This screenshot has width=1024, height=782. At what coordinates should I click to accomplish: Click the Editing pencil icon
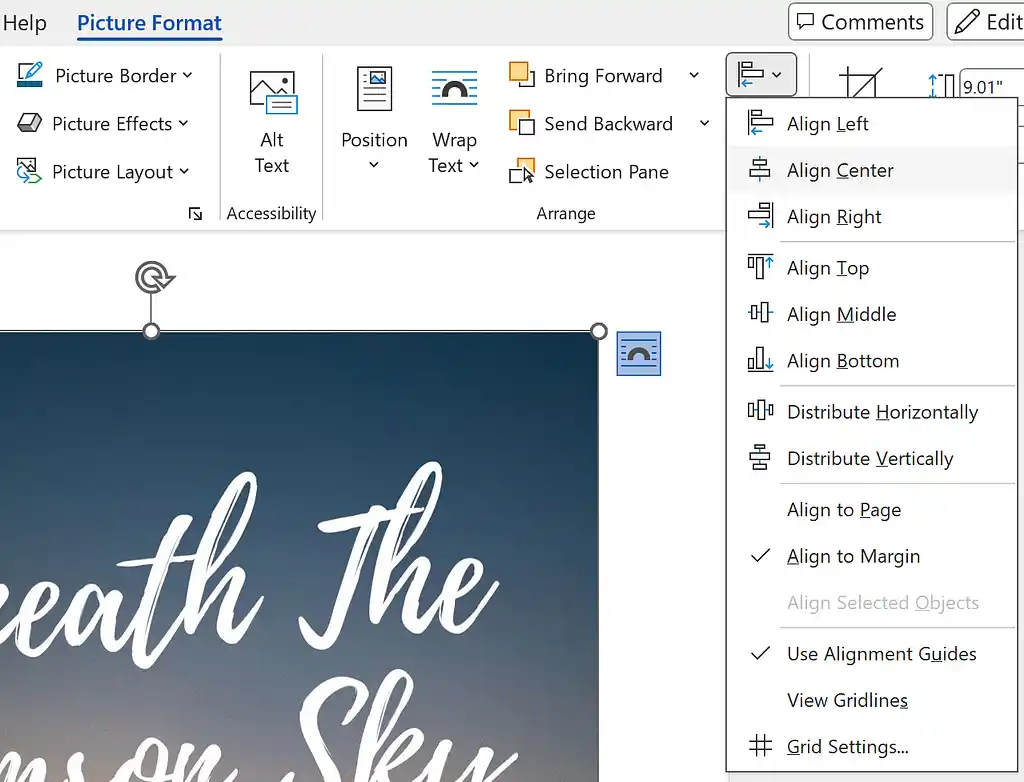[x=967, y=22]
